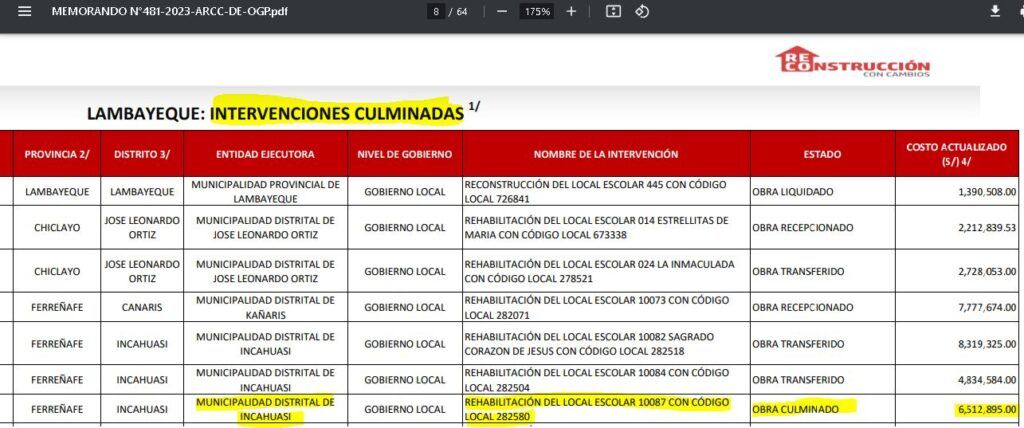Download the PDF file
This screenshot has width=1024, height=428.
tap(995, 12)
